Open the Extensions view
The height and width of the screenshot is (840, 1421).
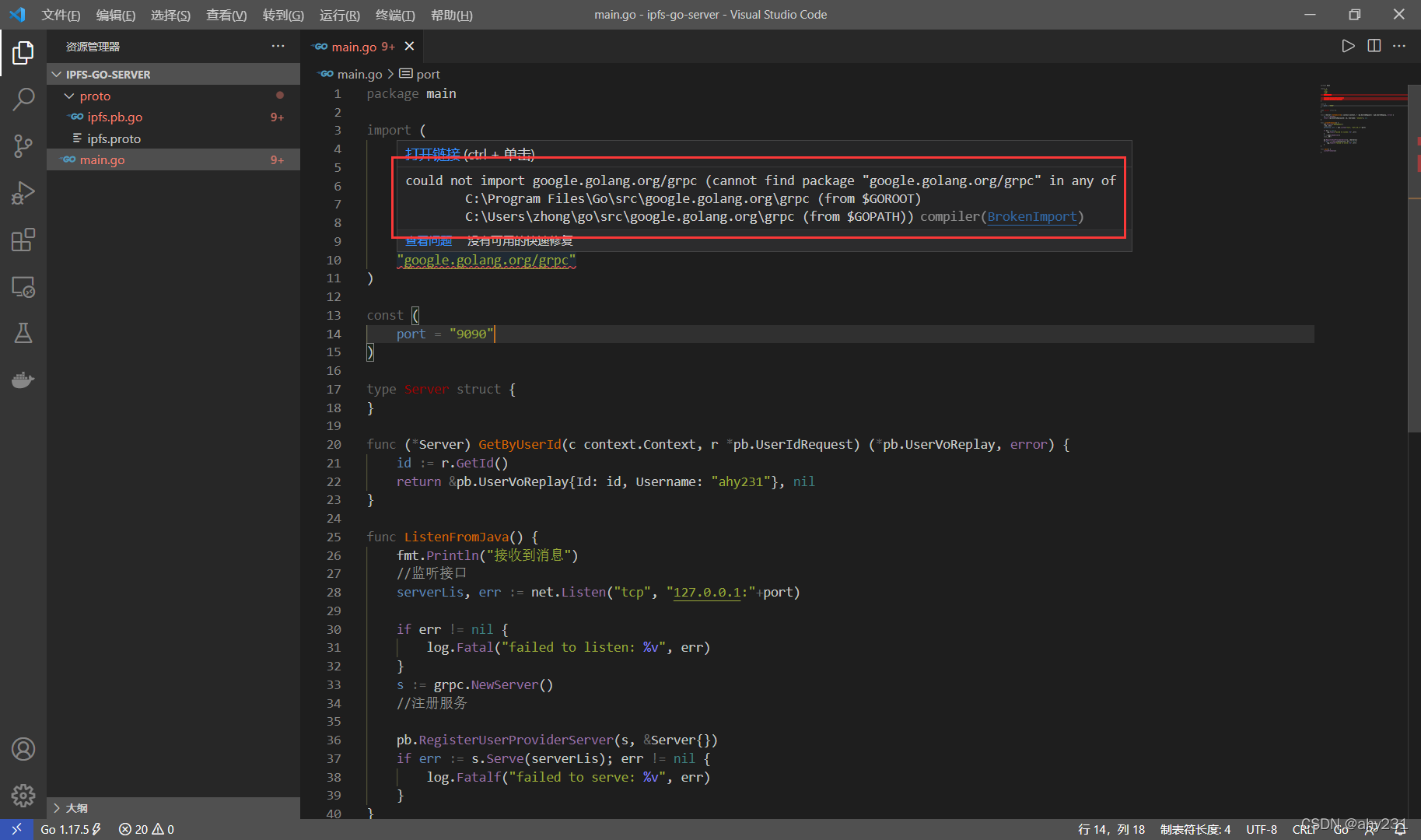[x=23, y=240]
